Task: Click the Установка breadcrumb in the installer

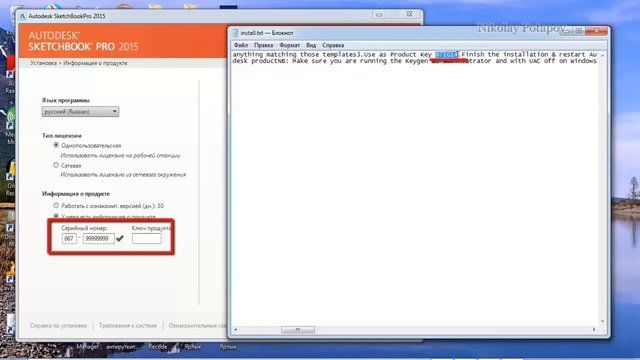Action: tap(43, 63)
